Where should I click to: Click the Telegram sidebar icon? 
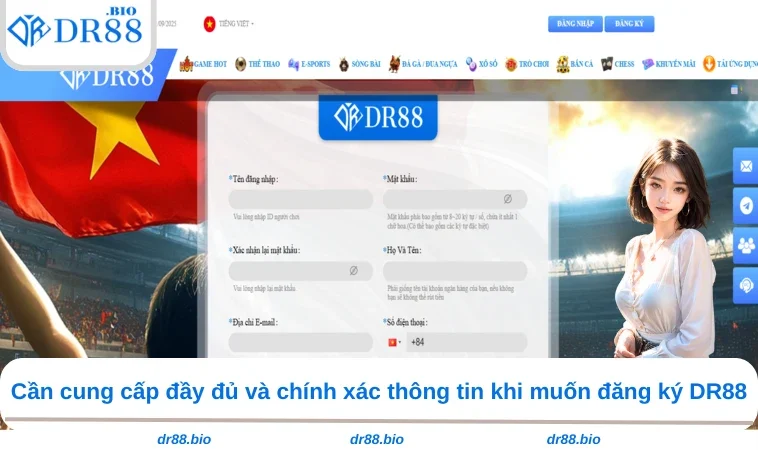tap(746, 206)
